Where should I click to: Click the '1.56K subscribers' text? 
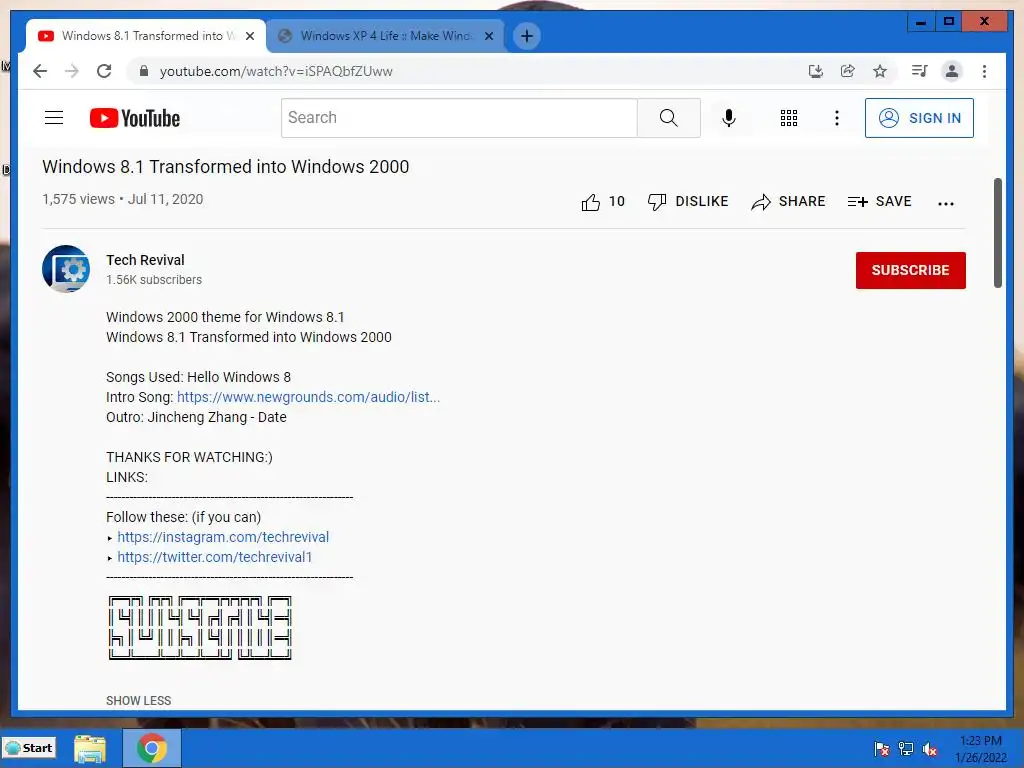pos(154,280)
